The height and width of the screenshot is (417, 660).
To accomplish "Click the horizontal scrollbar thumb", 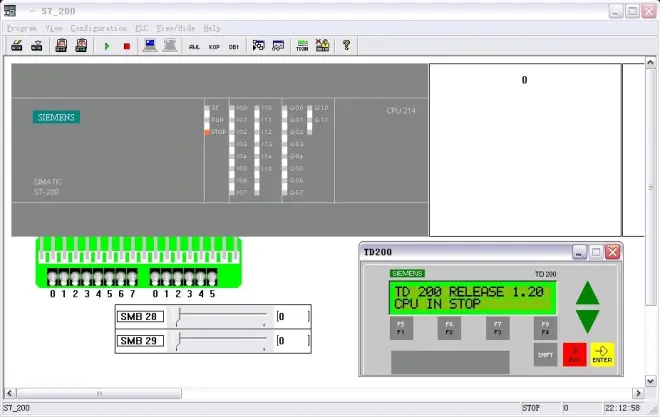I will tap(99, 393).
